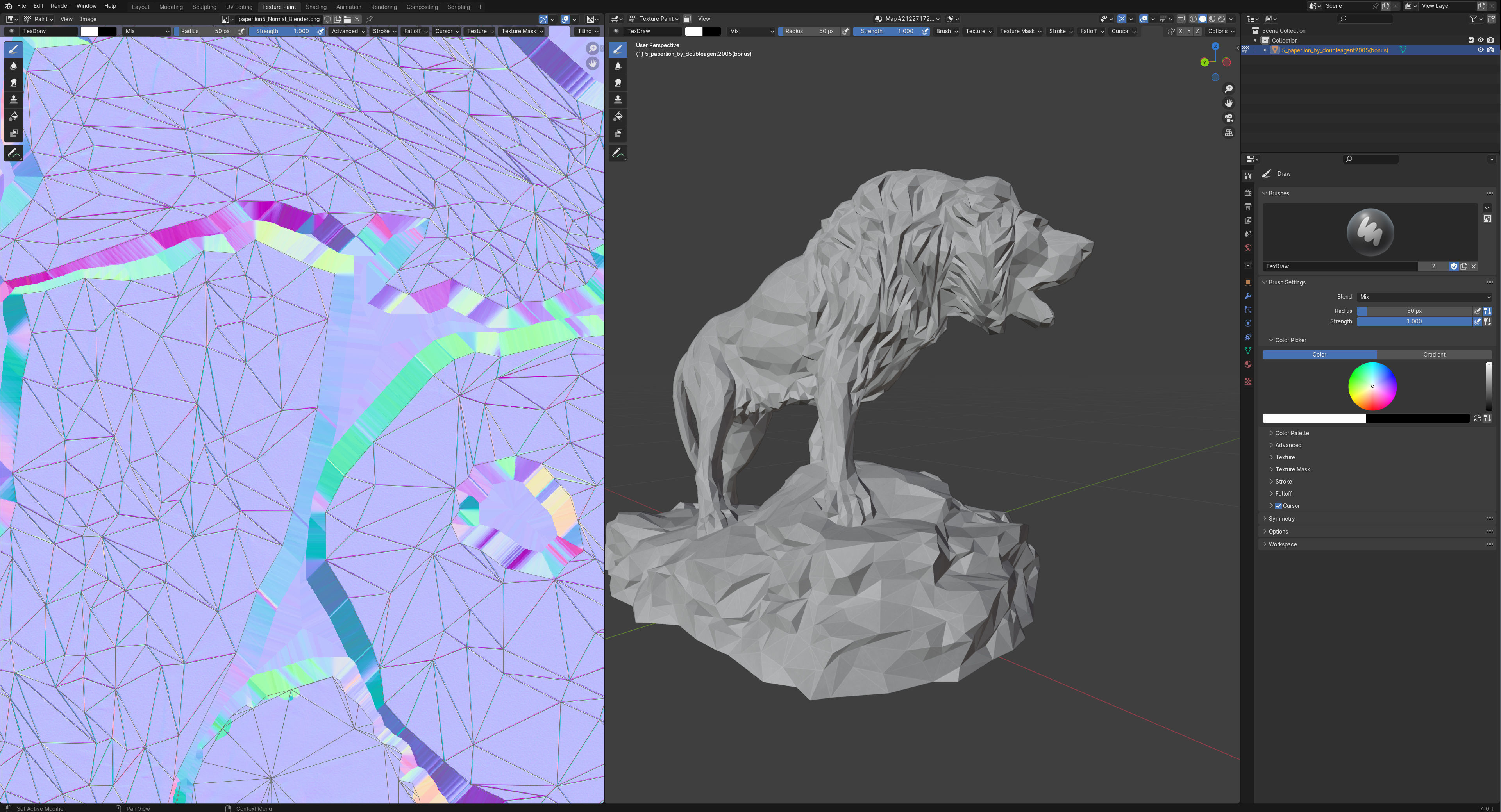Image resolution: width=1501 pixels, height=812 pixels.
Task: Select the Clone stamp tool in image editor
Action: pyautogui.click(x=13, y=100)
